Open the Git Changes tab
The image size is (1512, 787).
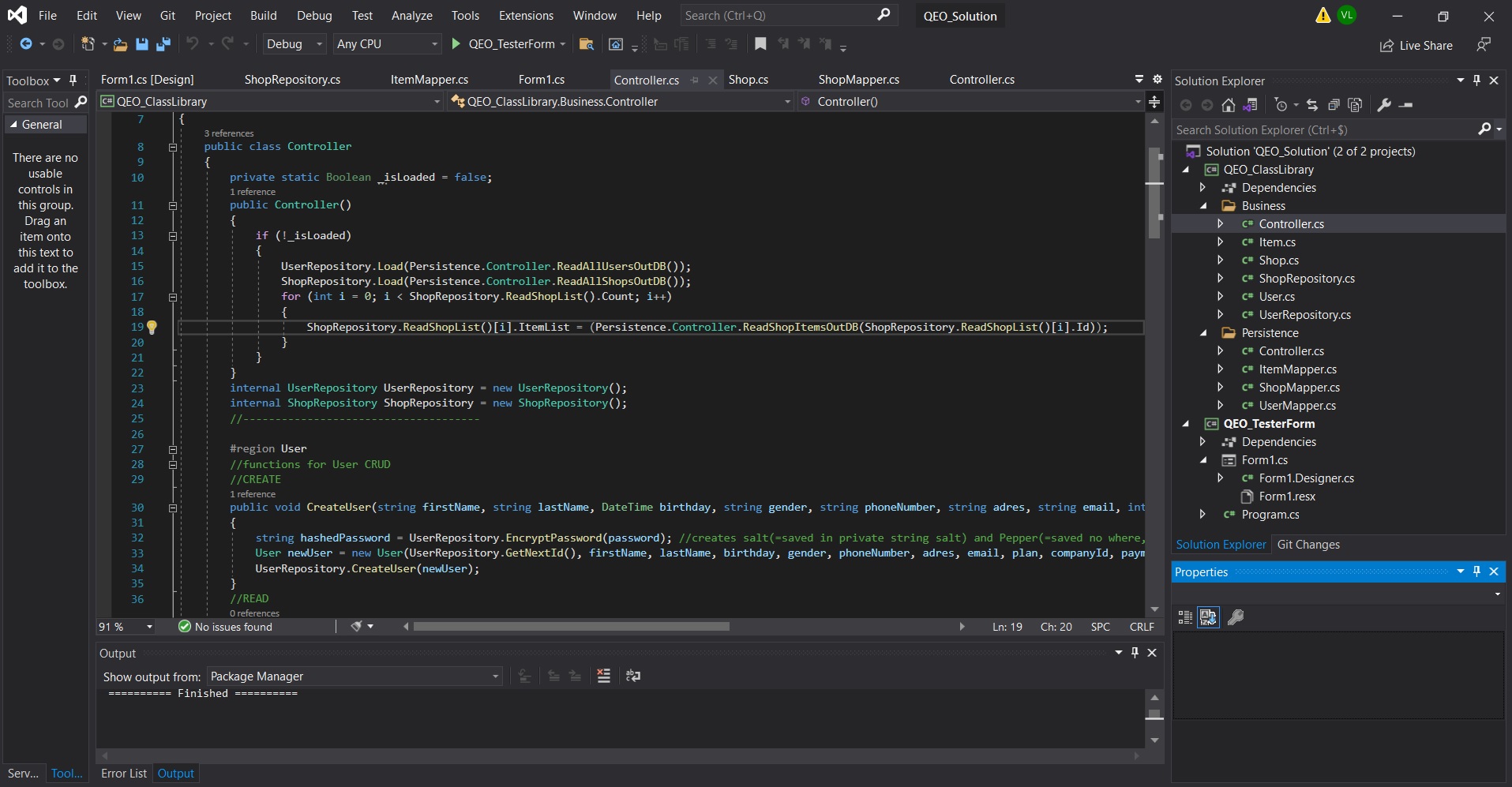[x=1308, y=545]
